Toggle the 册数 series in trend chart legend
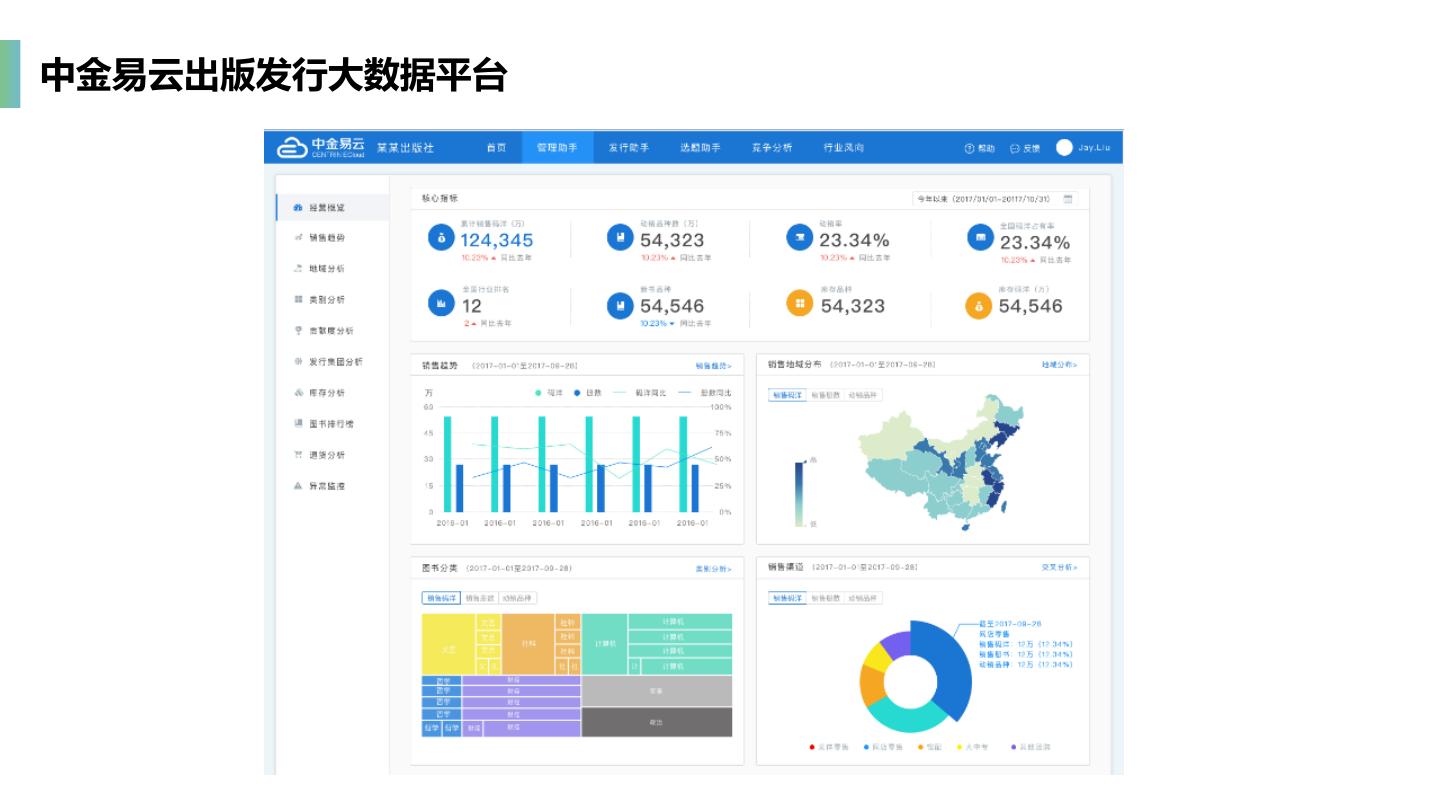Screen dimensions: 1440x810 [x=588, y=393]
